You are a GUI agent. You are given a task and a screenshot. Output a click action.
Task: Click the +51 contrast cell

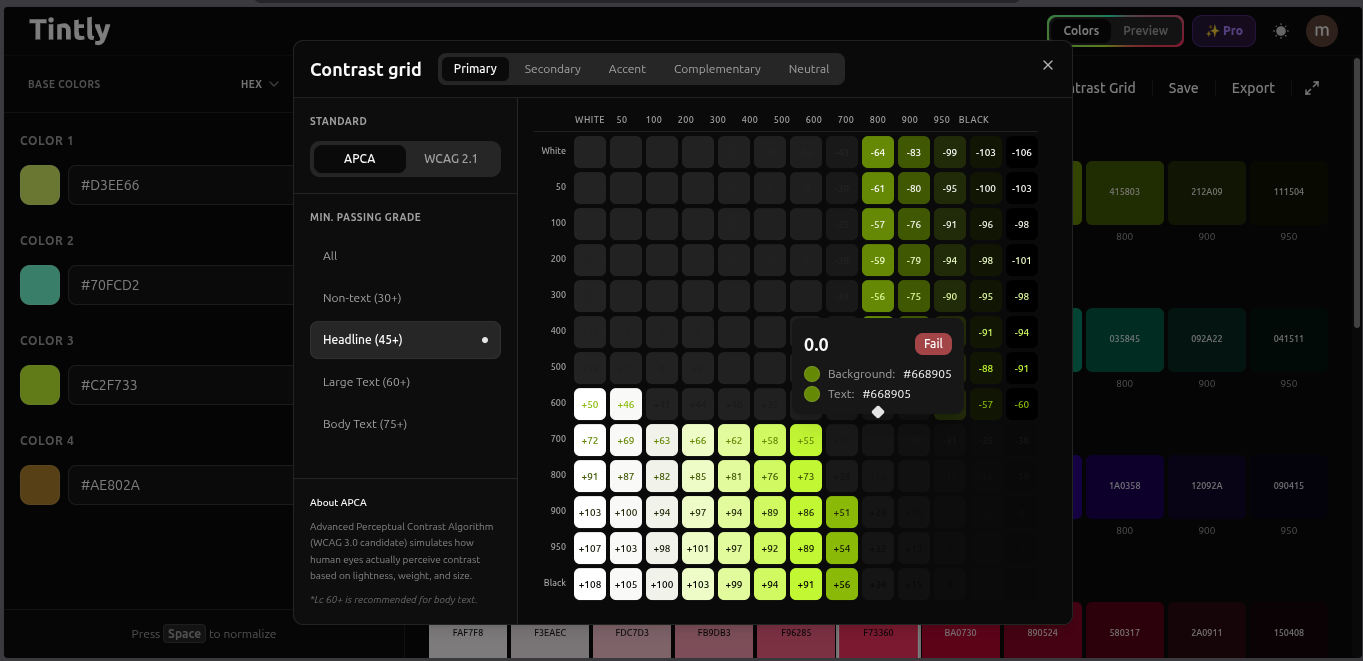click(842, 512)
